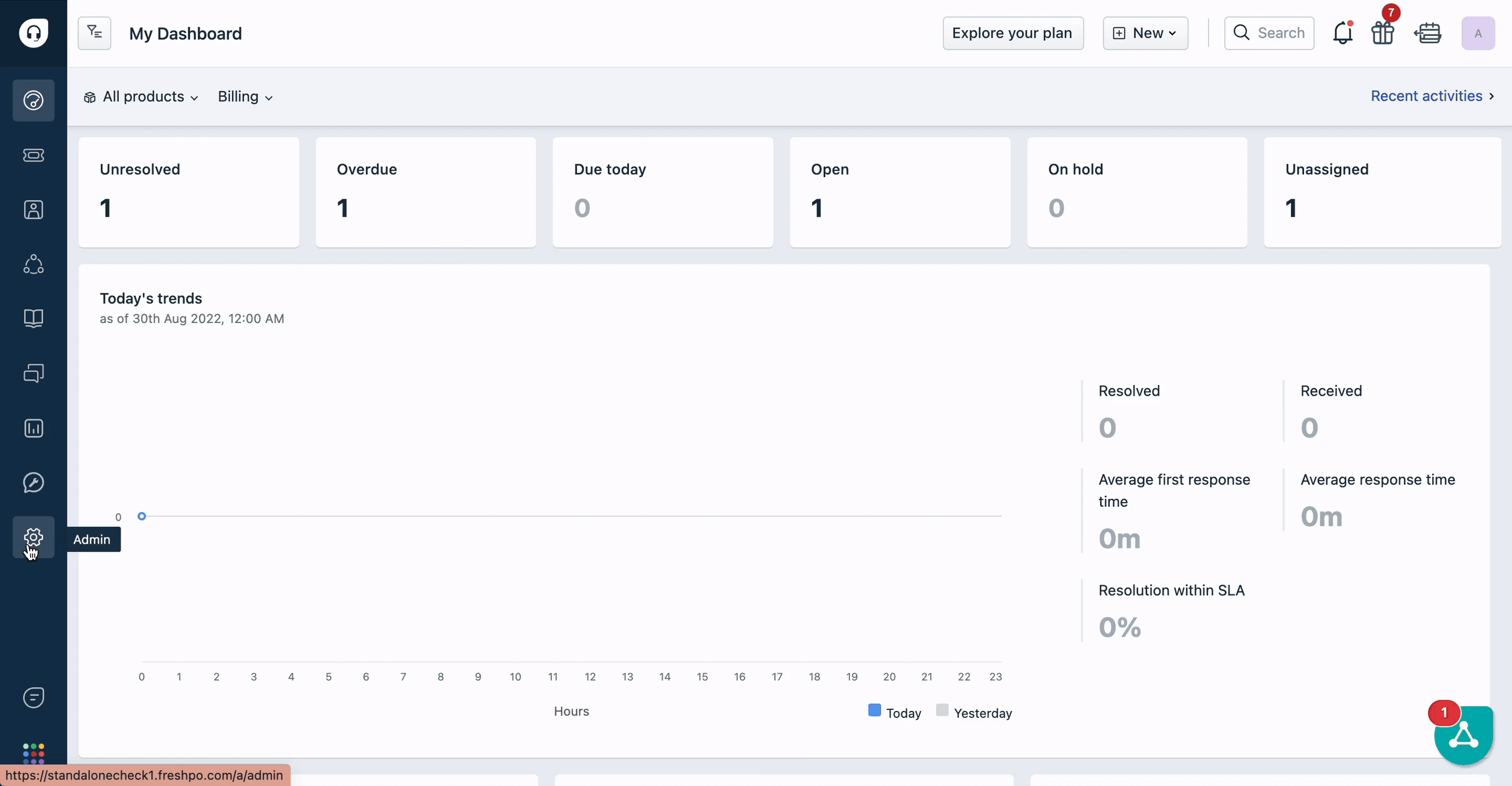Open the Solutions knowledge base book icon
The width and height of the screenshot is (1512, 786).
33,318
